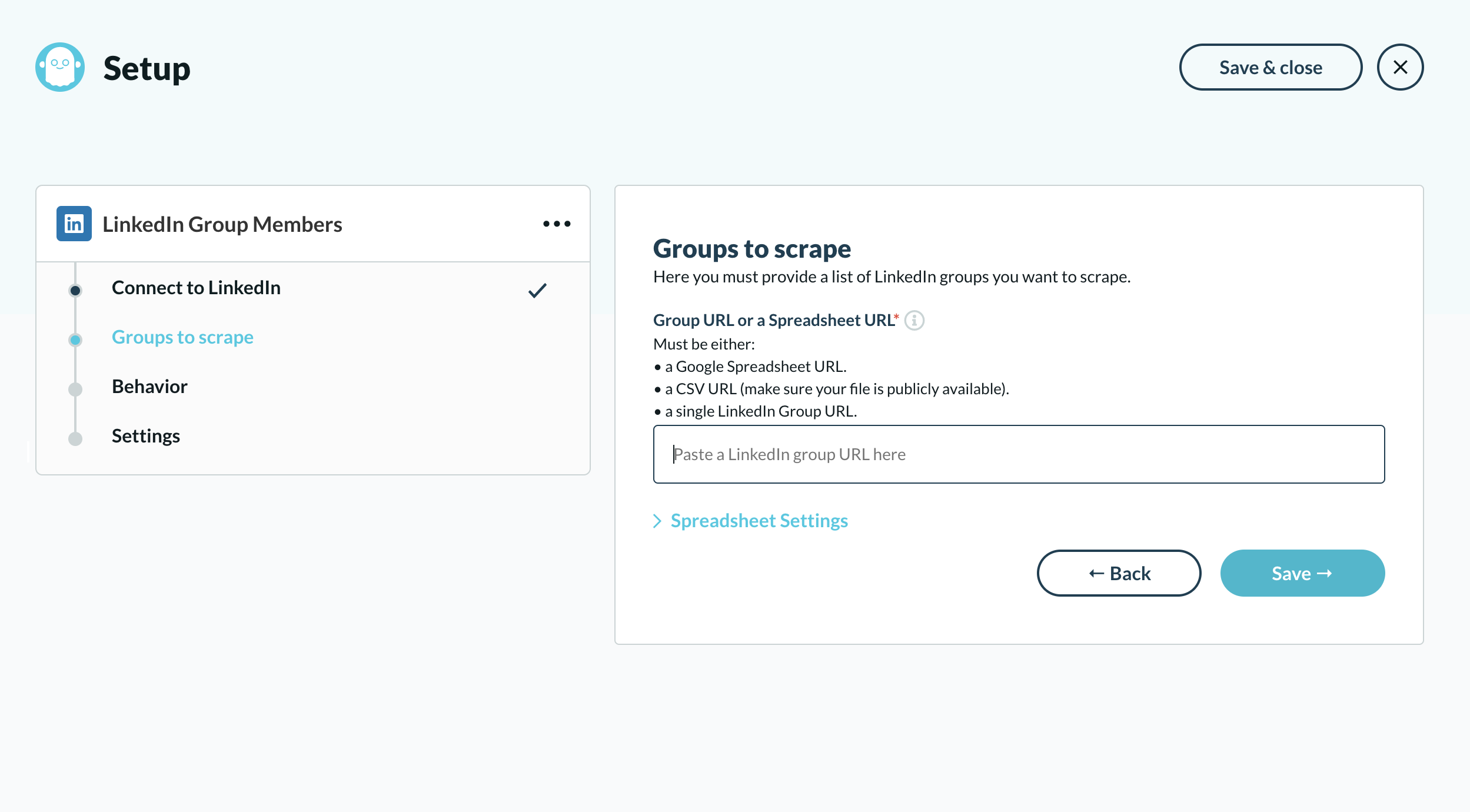The height and width of the screenshot is (812, 1470).
Task: Select the Groups to scrape step
Action: coord(182,337)
